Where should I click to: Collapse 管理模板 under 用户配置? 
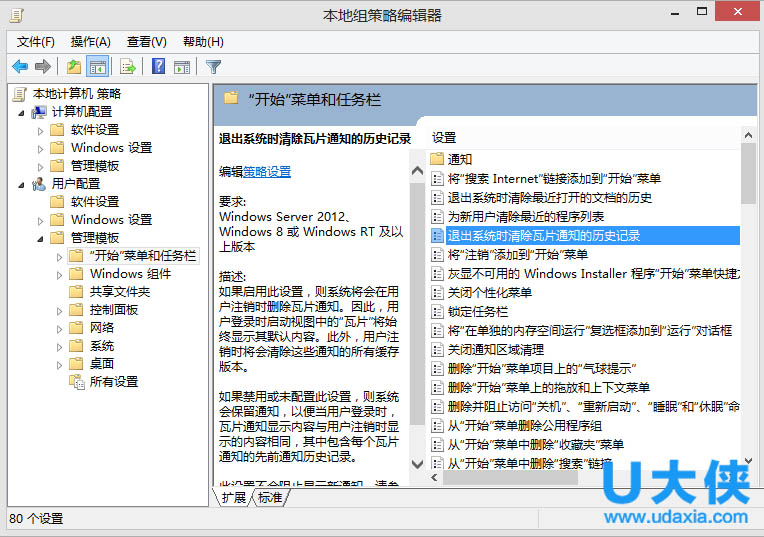tap(40, 239)
